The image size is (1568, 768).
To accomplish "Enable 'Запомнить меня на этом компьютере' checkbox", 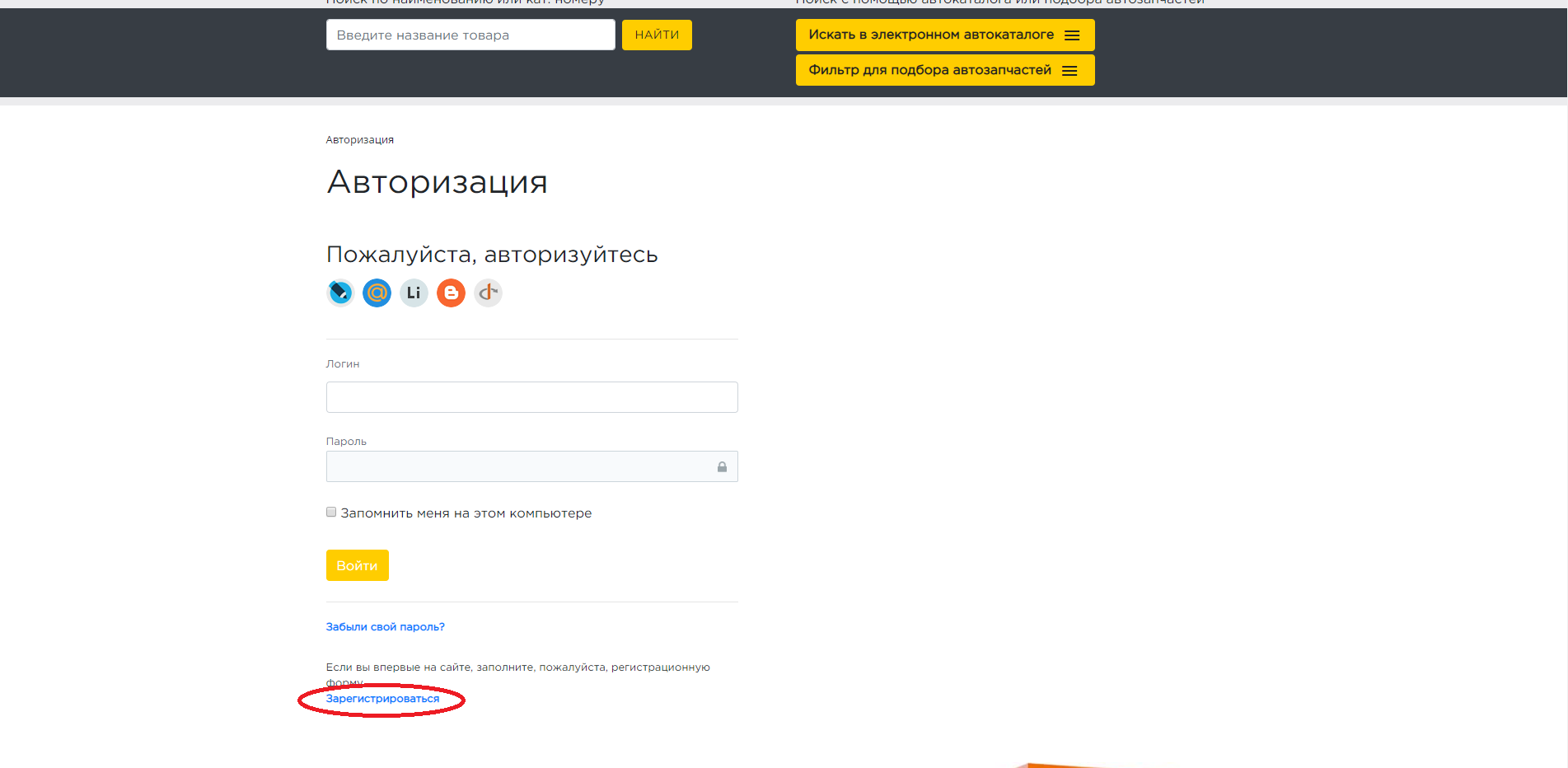I will pos(331,512).
